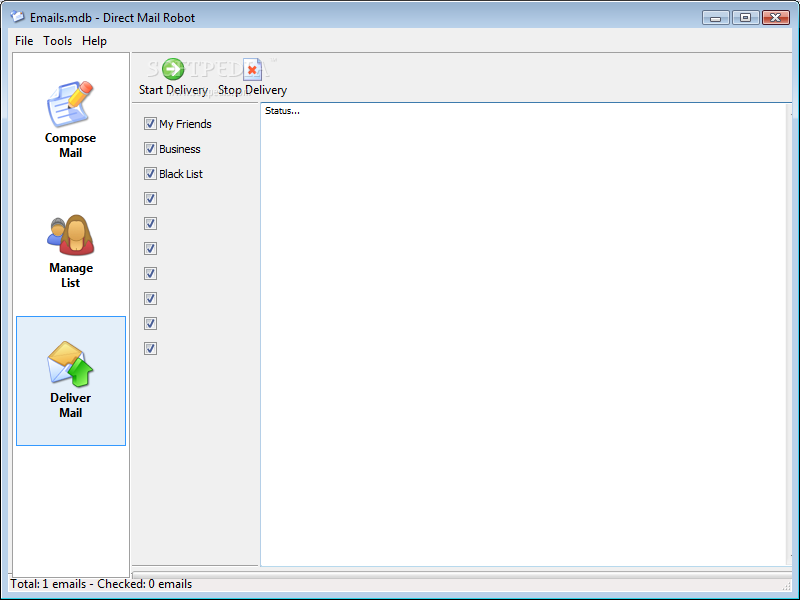Screen dimensions: 800x600
Task: Click the Manage List label text
Action: (71, 276)
